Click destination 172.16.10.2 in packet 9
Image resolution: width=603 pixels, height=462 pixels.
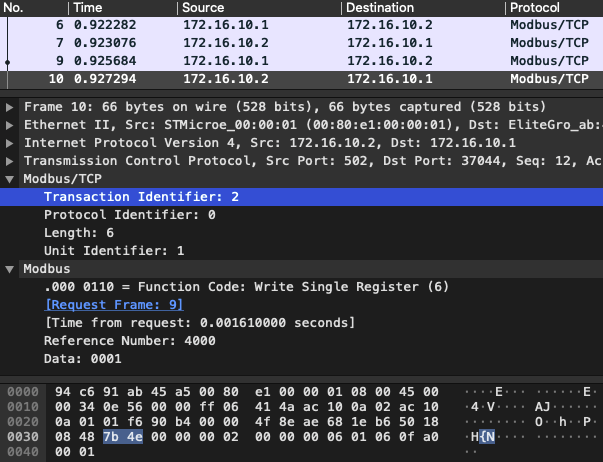pyautogui.click(x=390, y=61)
